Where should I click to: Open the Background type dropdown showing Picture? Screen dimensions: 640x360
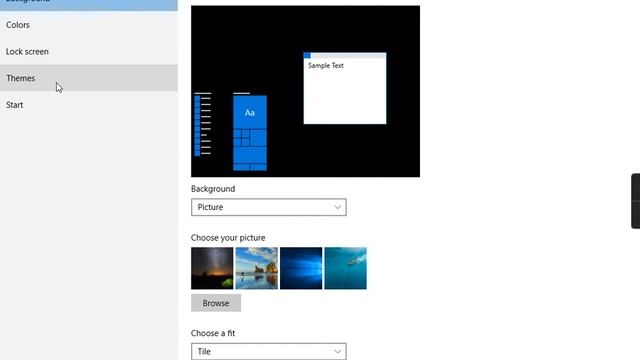tap(269, 207)
